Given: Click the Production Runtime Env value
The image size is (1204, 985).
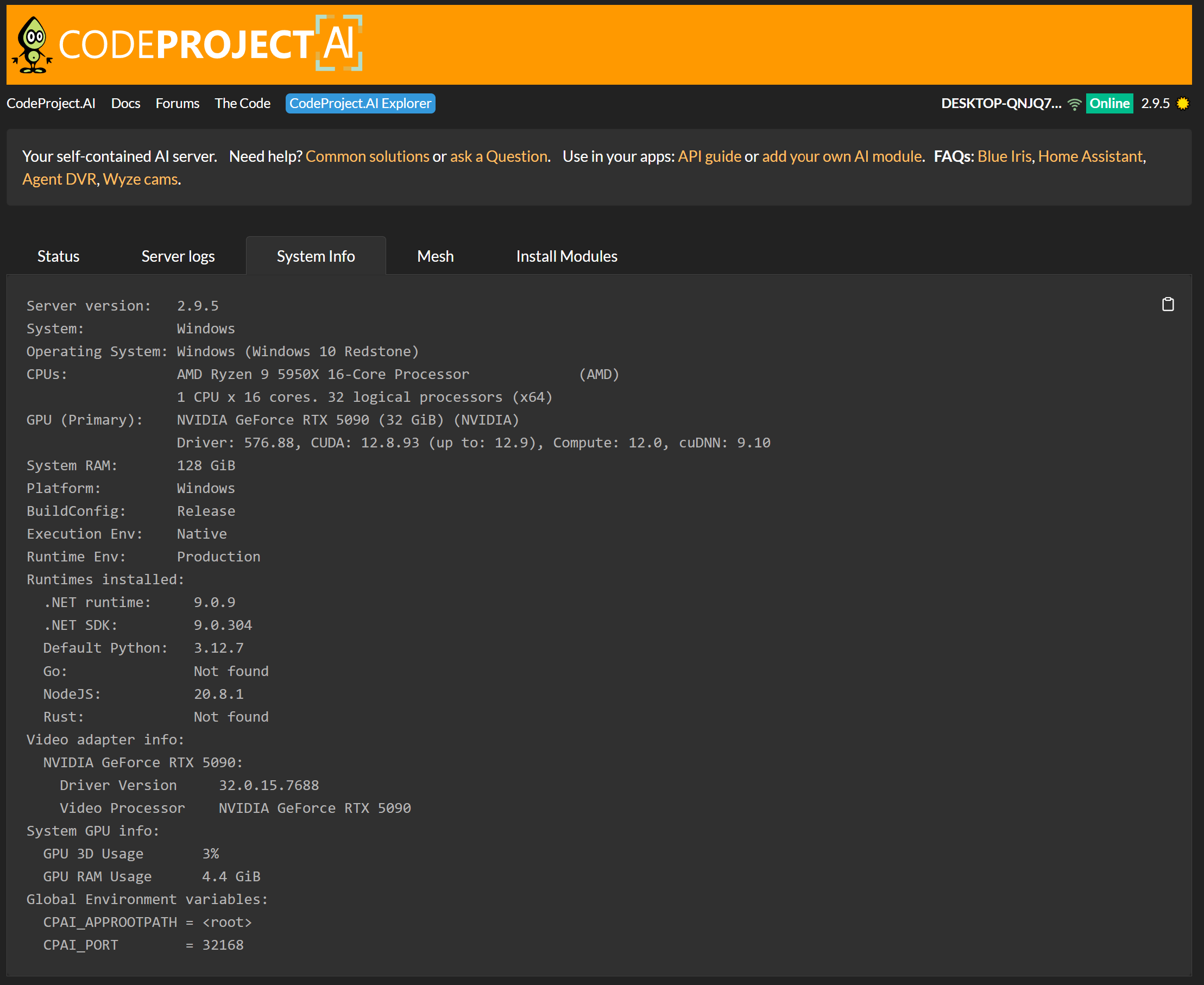Looking at the screenshot, I should [218, 557].
